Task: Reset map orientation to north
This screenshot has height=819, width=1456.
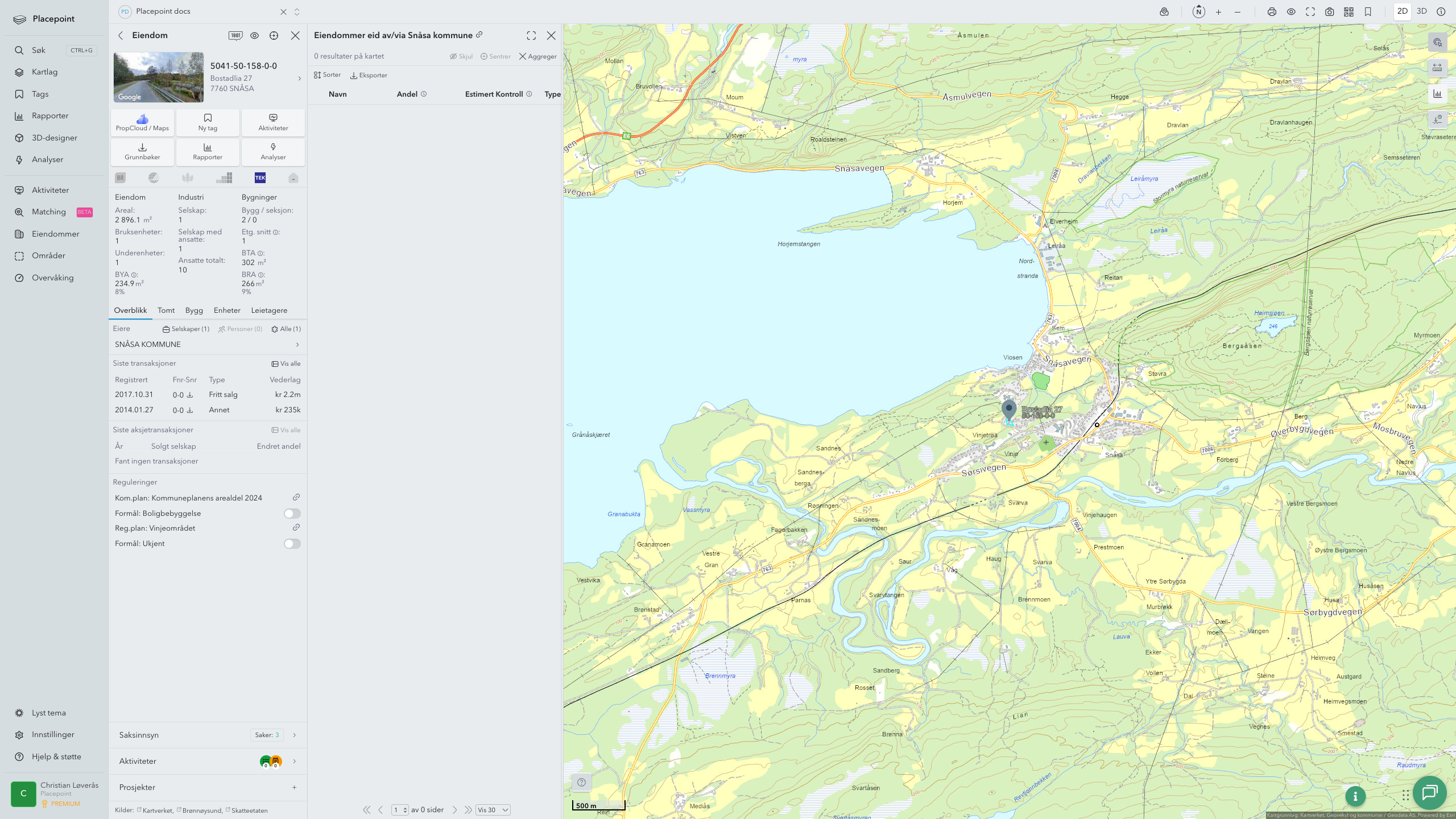Action: click(1198, 11)
